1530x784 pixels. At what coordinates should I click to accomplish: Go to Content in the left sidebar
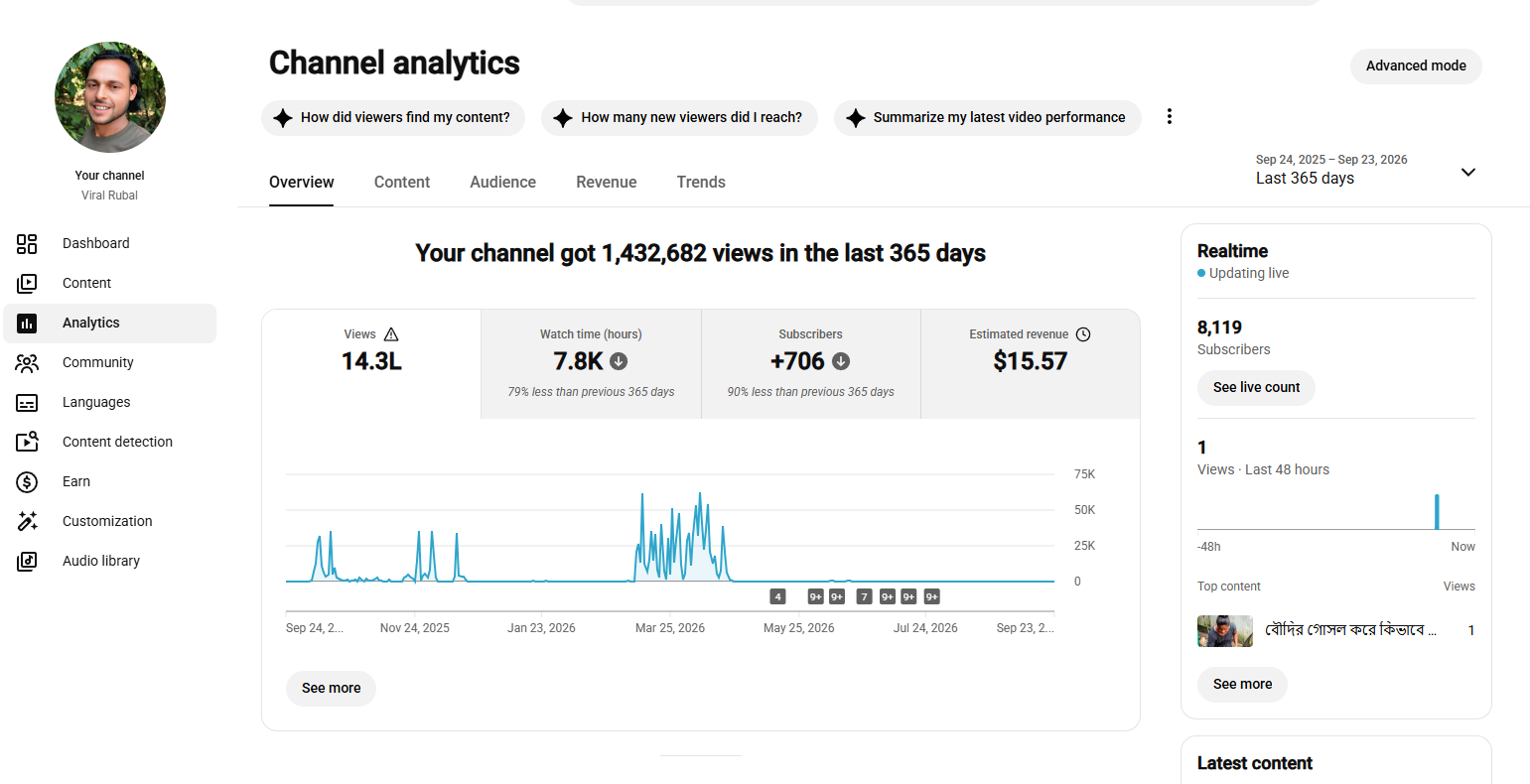[109, 283]
